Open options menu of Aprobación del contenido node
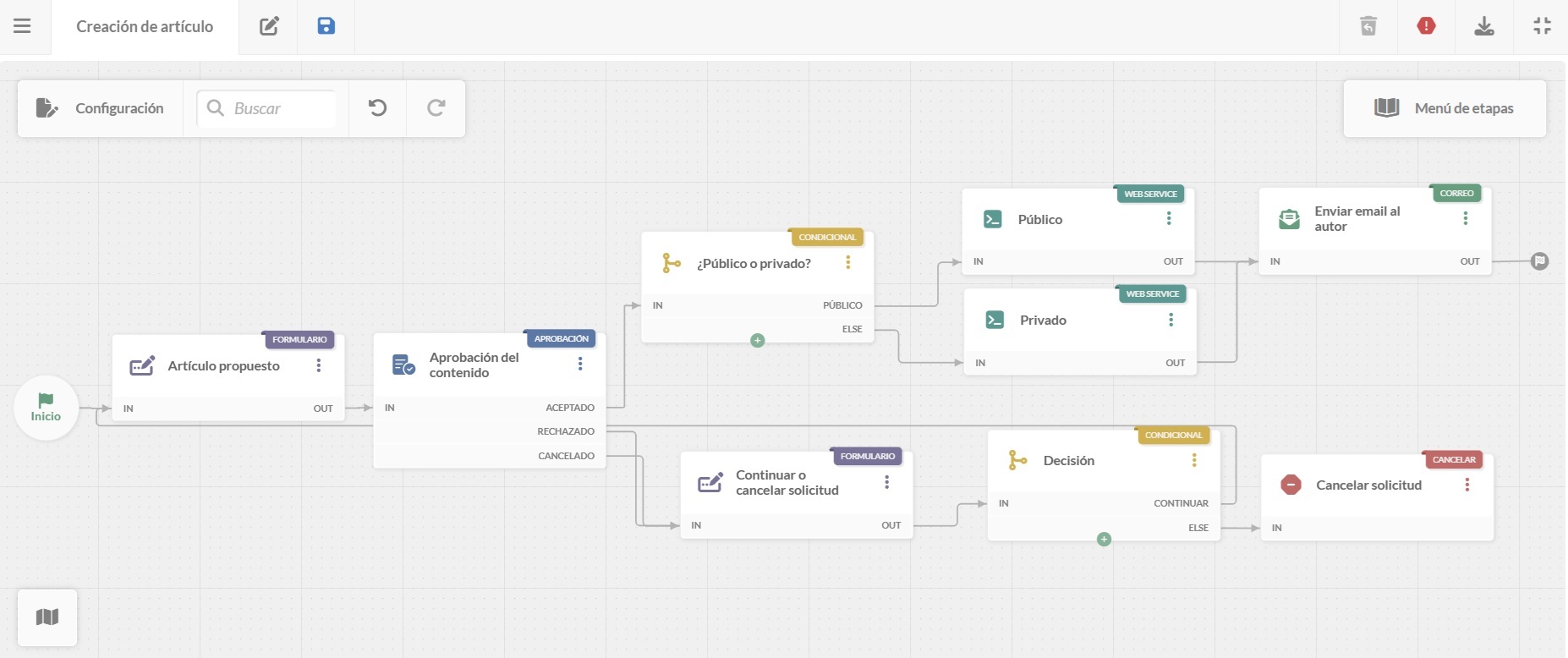The width and height of the screenshot is (1568, 658). (x=580, y=364)
